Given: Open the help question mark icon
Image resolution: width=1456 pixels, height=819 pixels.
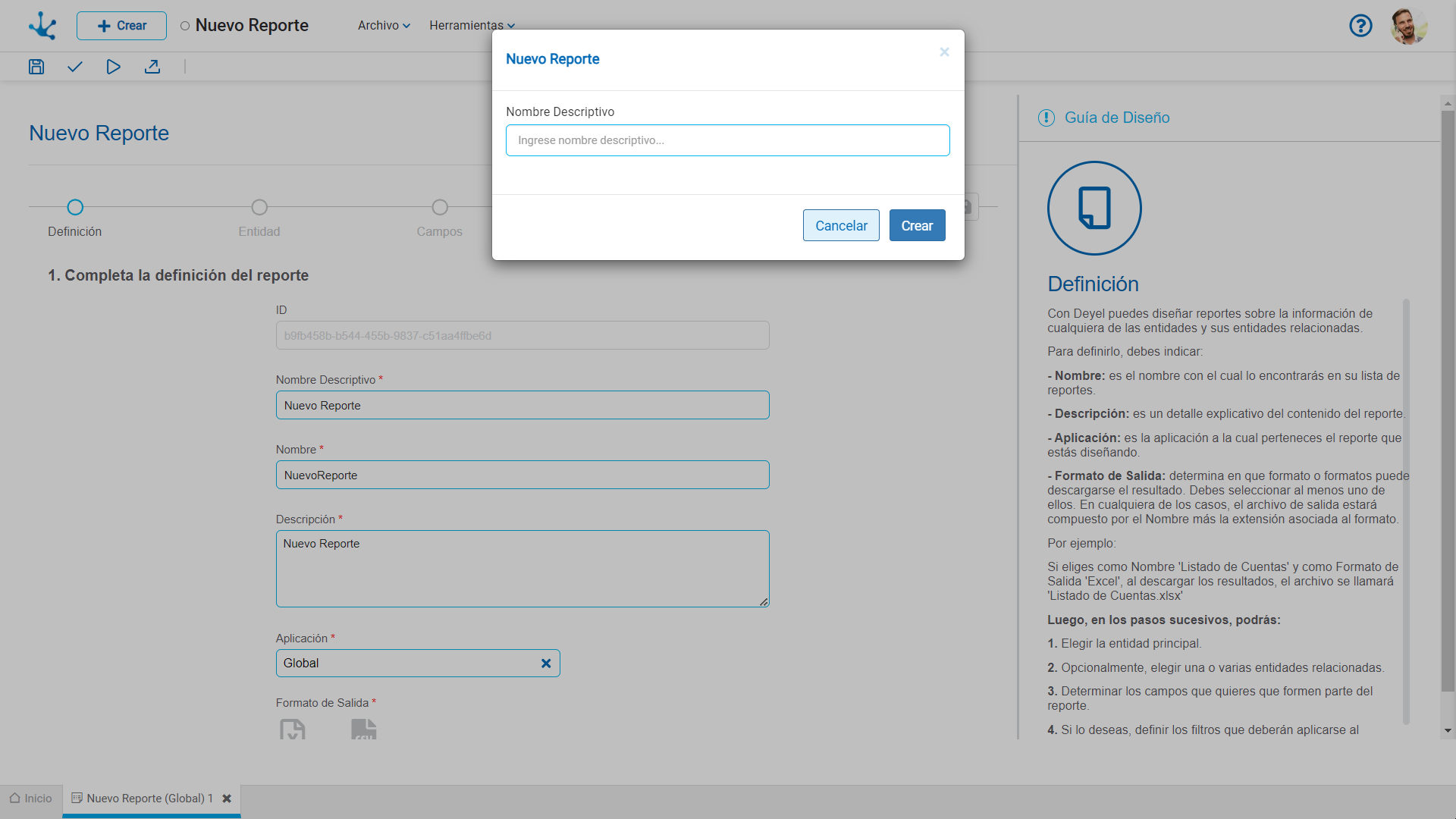Looking at the screenshot, I should [1360, 26].
